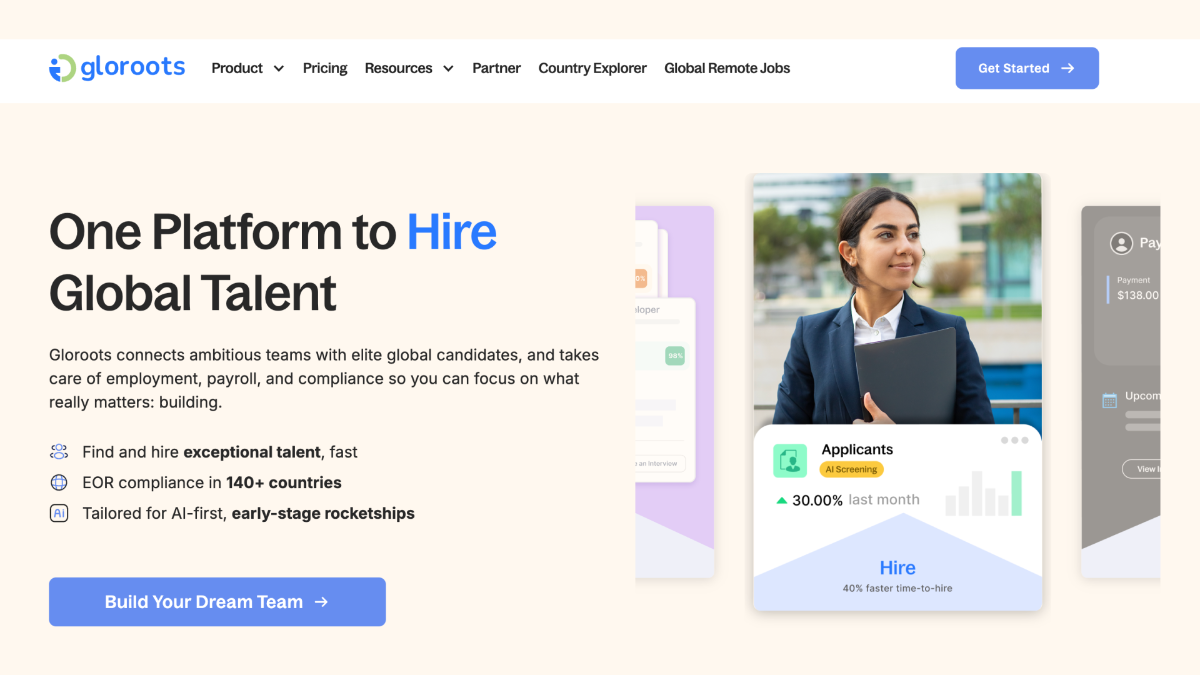
Task: Select the purple left carousel card
Action: (x=674, y=392)
